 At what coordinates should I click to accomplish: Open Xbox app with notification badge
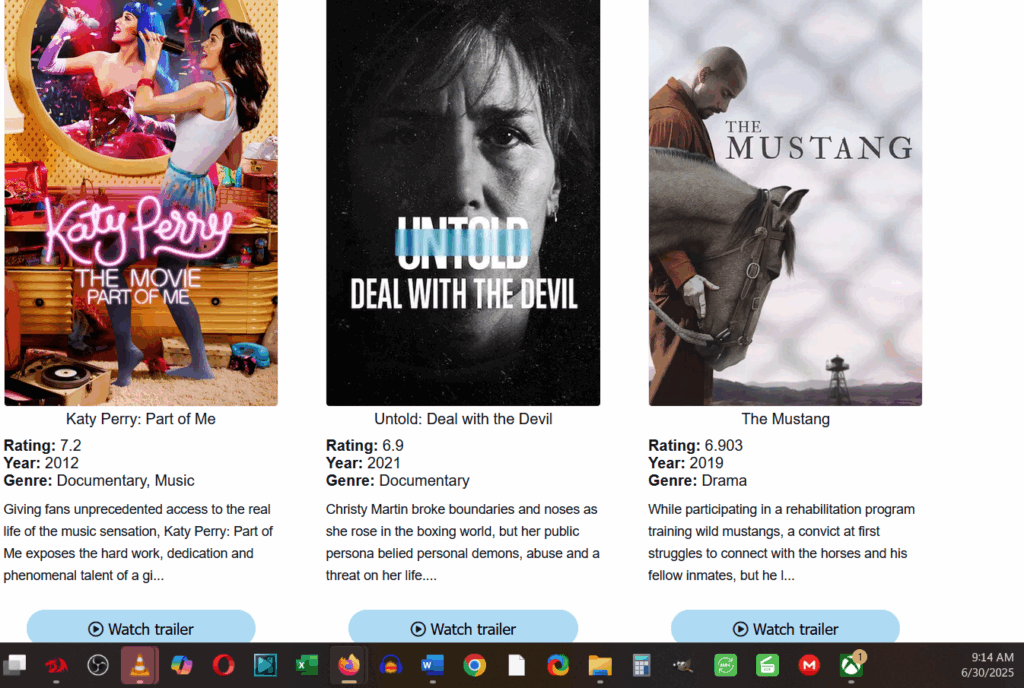(851, 665)
